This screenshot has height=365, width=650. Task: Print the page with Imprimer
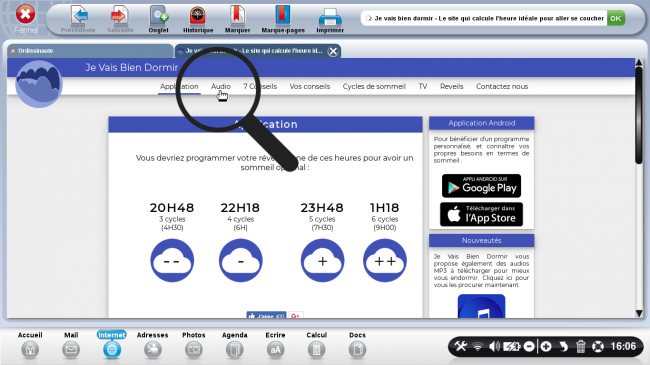pos(330,19)
